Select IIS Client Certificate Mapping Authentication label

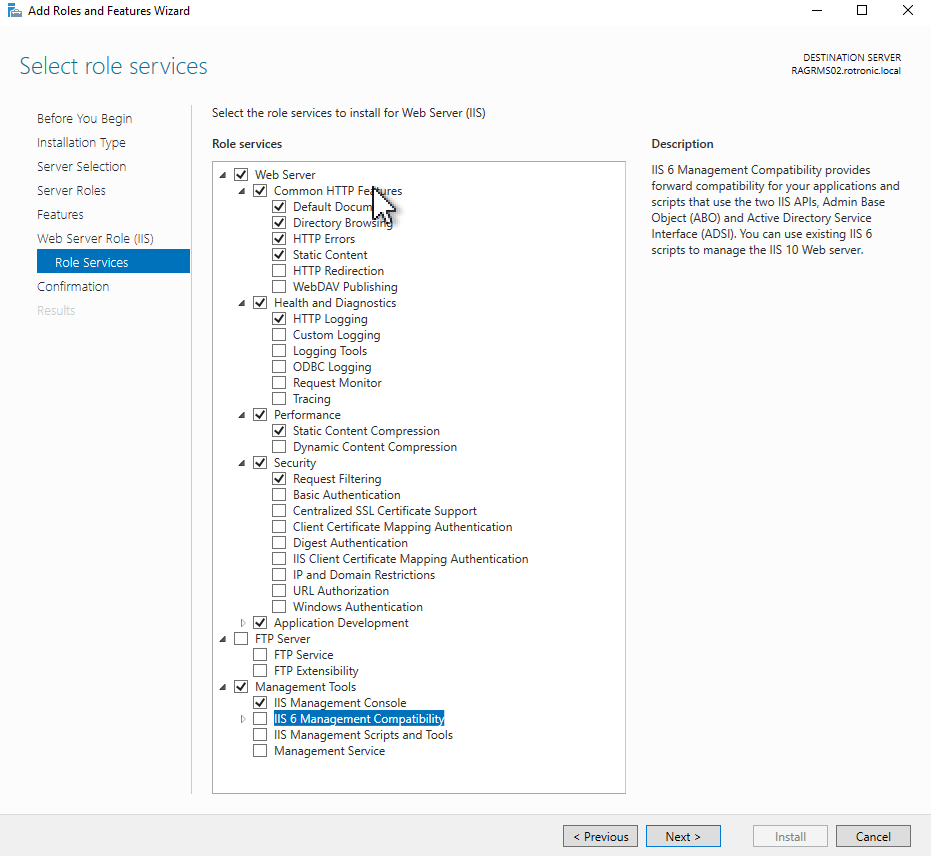tap(410, 559)
